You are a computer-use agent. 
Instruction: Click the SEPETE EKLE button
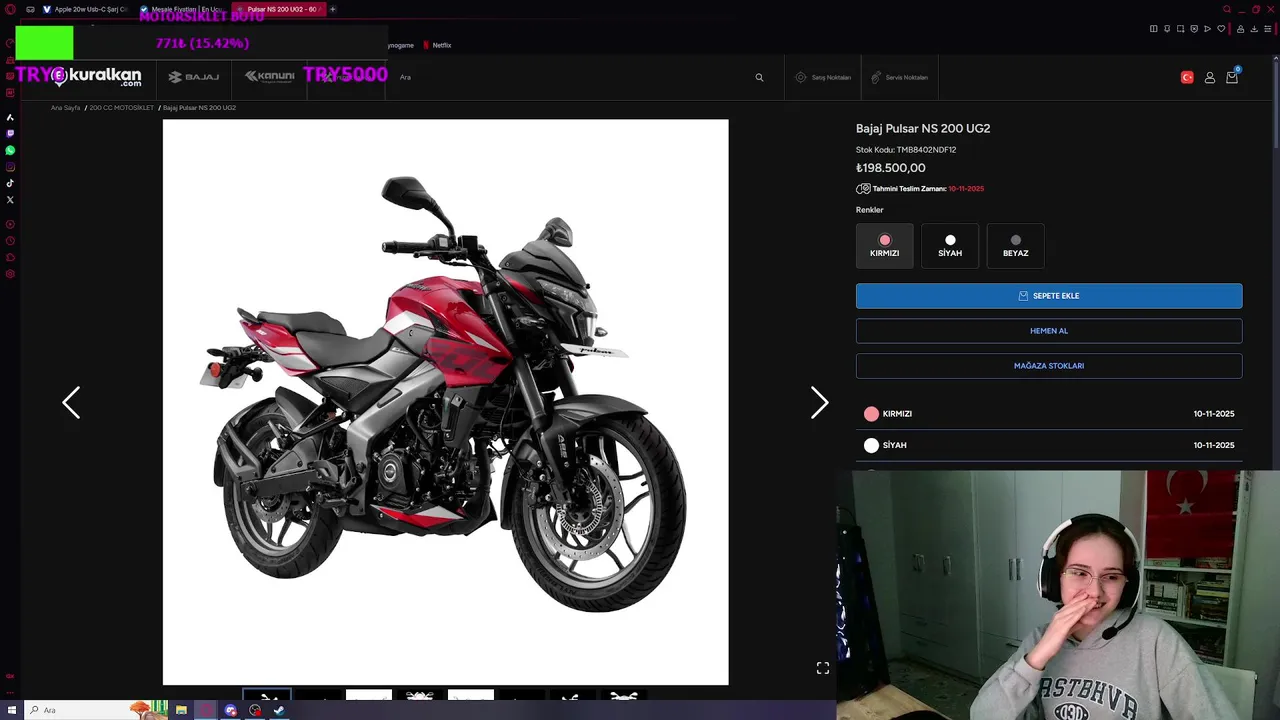(1049, 296)
